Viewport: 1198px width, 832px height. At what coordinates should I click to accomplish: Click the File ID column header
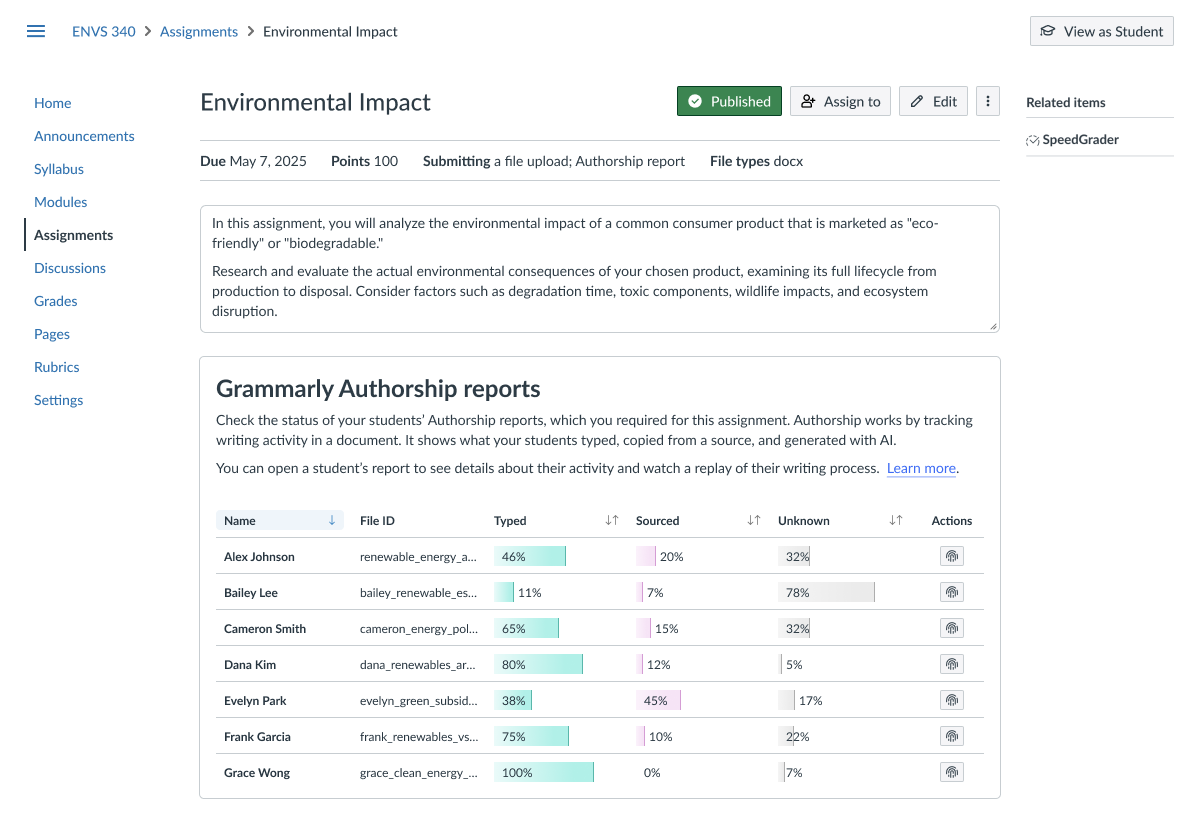pos(377,520)
